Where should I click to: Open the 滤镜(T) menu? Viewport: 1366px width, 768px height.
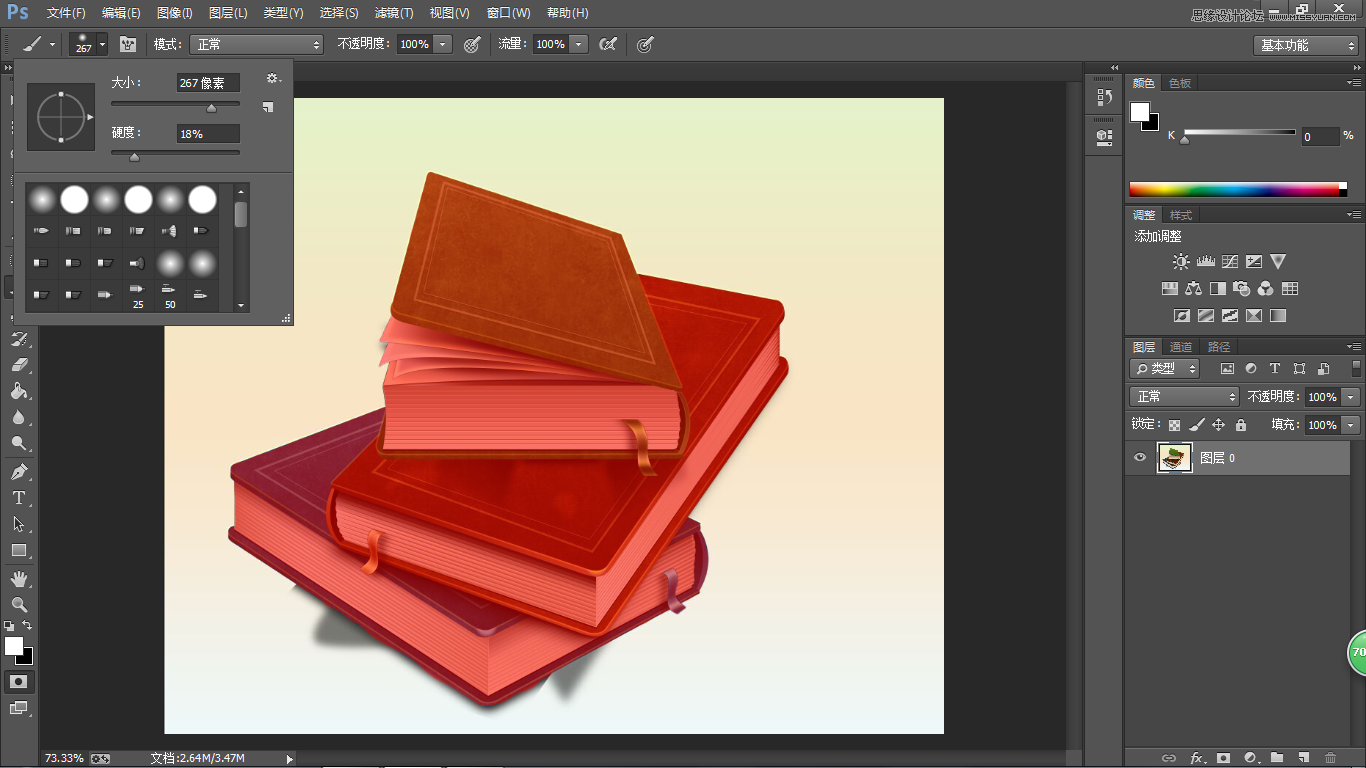[394, 13]
